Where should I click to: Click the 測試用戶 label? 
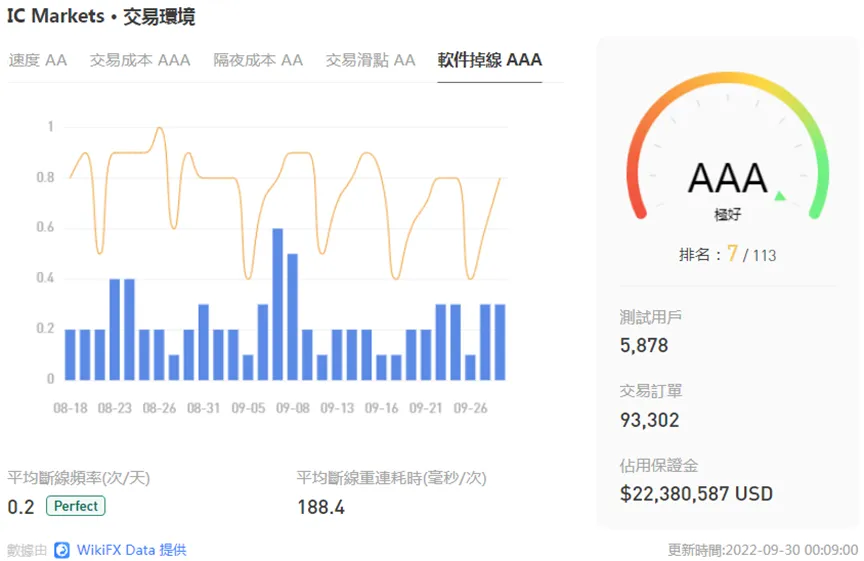tap(651, 317)
